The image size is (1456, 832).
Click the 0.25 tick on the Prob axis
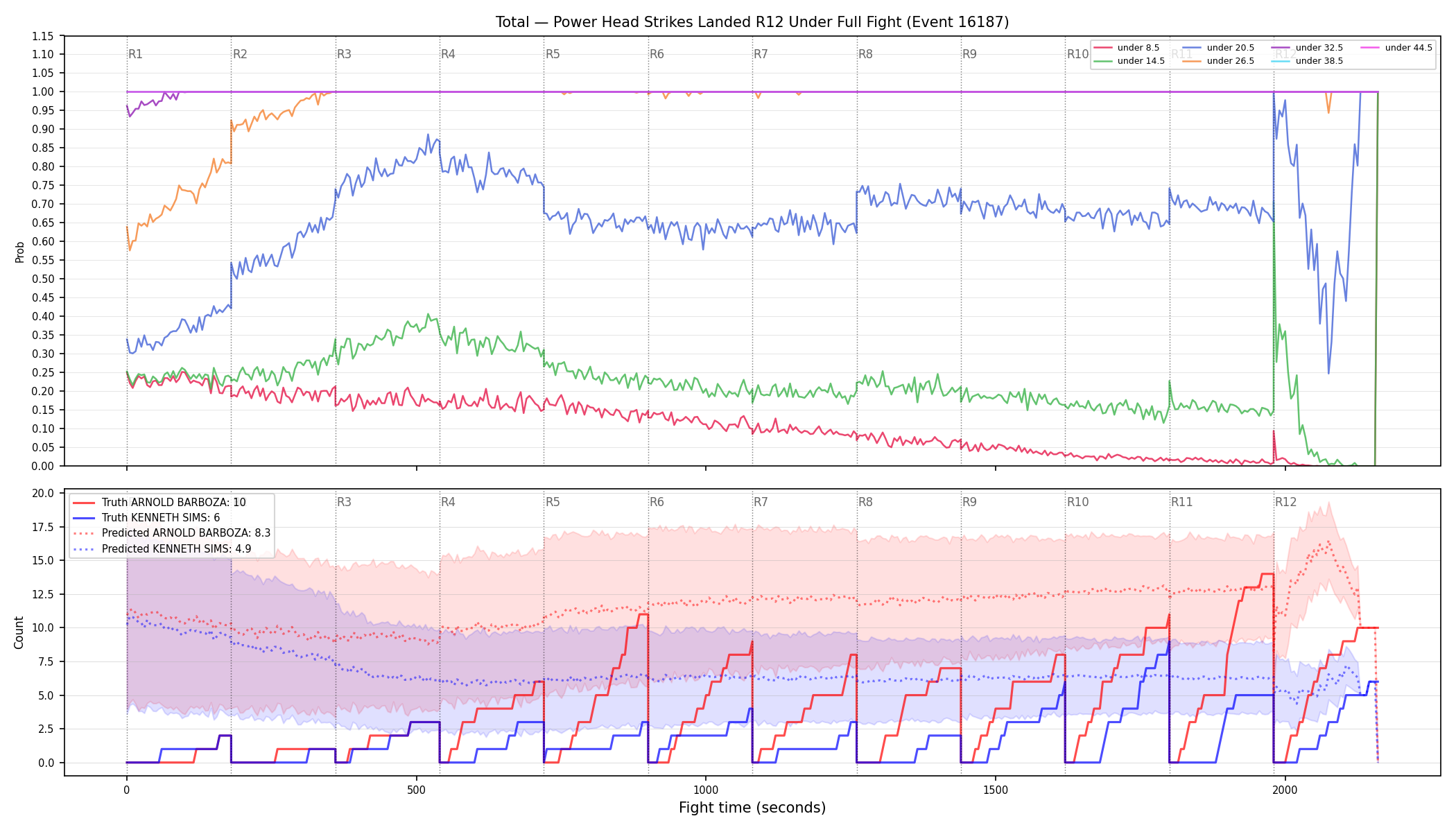tap(42, 373)
